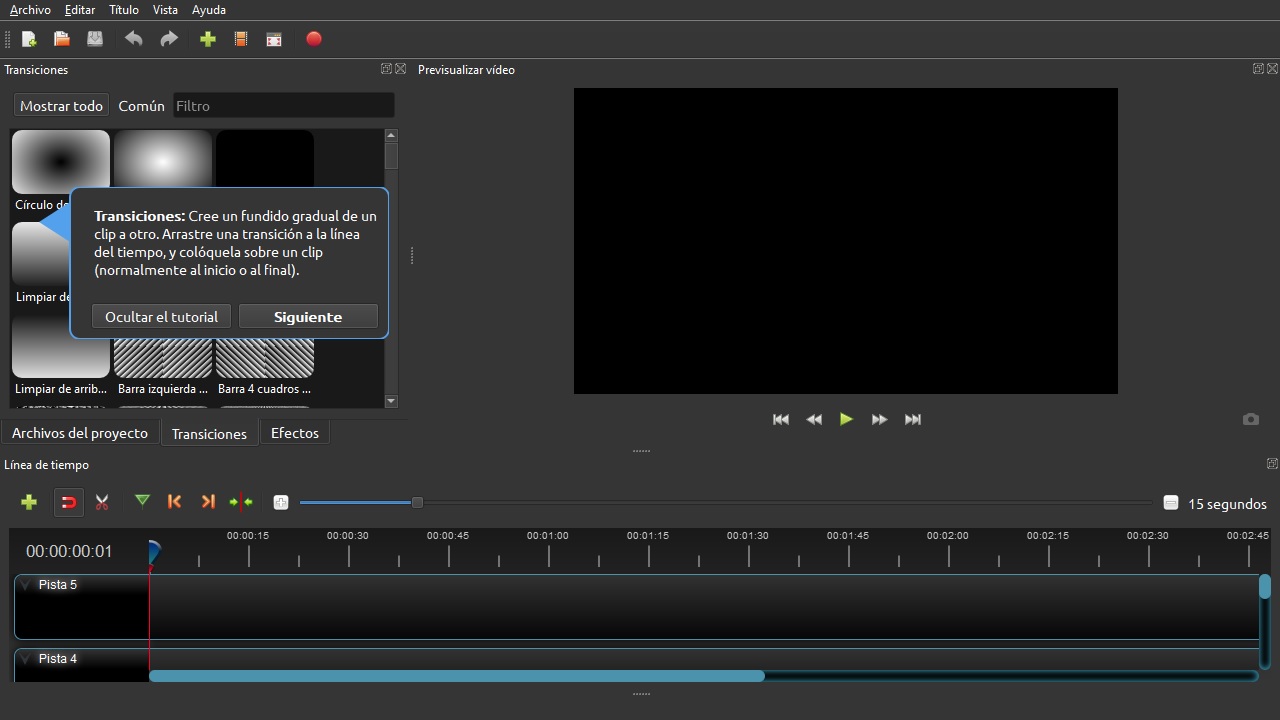The image size is (1280, 720).
Task: Select the Círculo transition thumbnail
Action: pos(61,161)
